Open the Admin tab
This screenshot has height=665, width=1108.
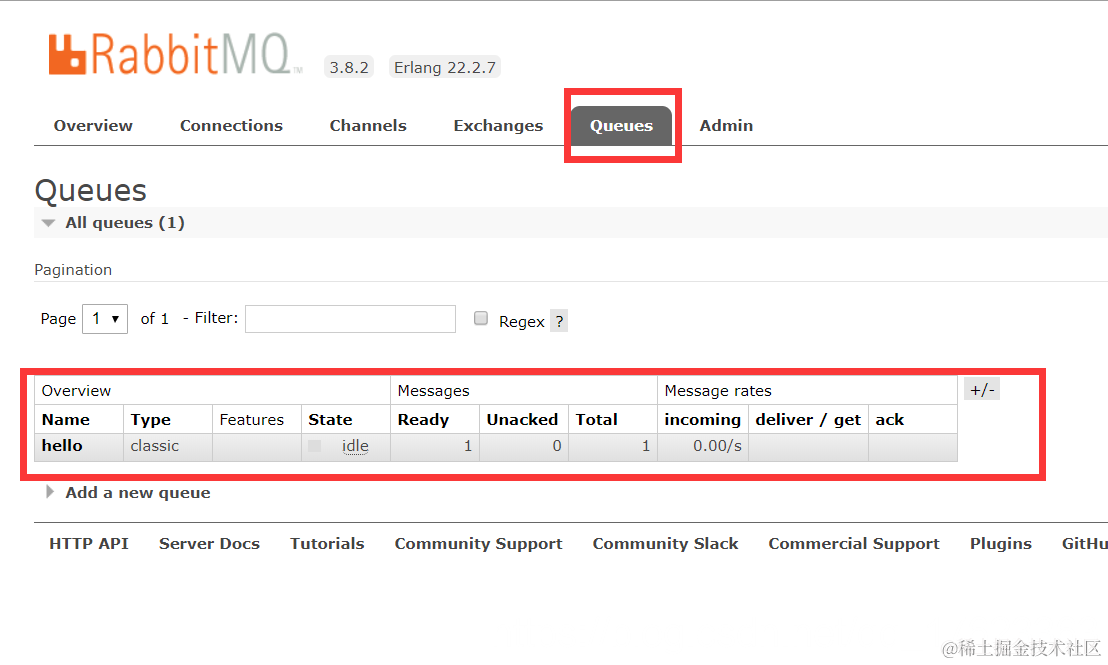coord(726,126)
